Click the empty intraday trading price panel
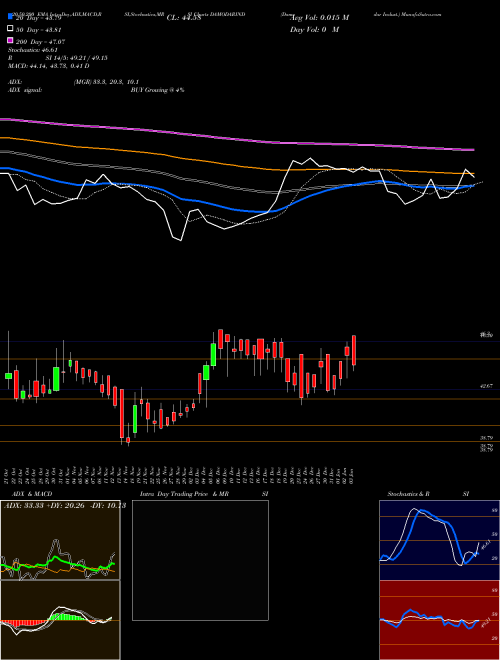 200,560
